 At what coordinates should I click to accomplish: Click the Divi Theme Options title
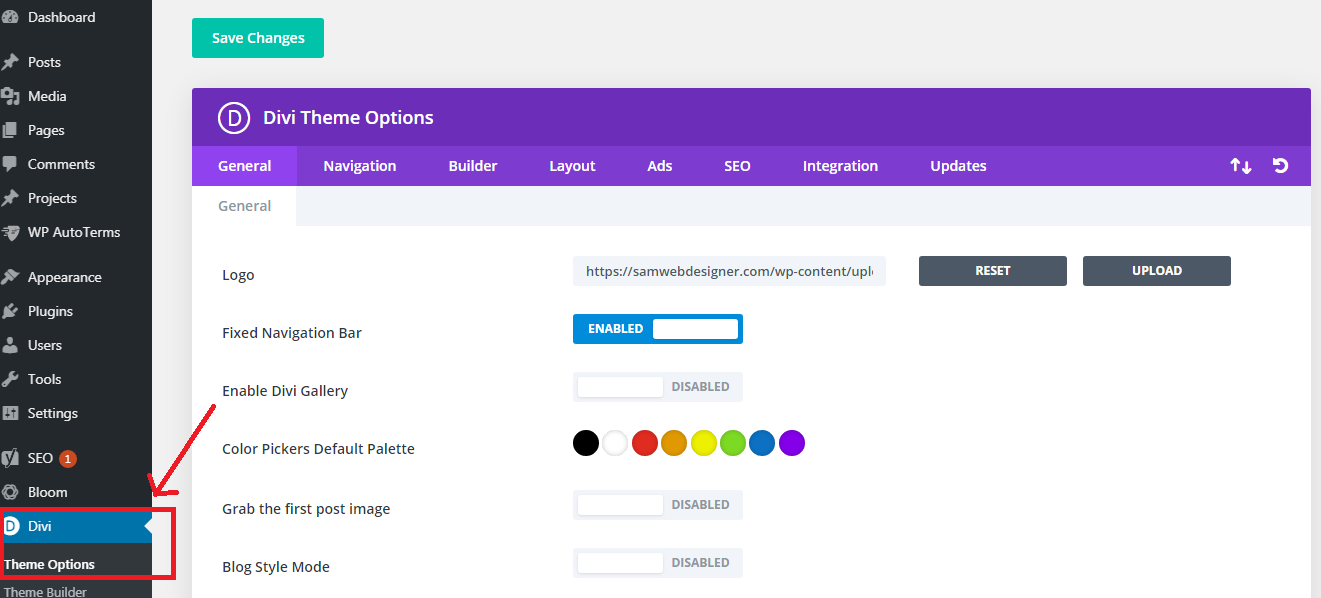[x=348, y=118]
